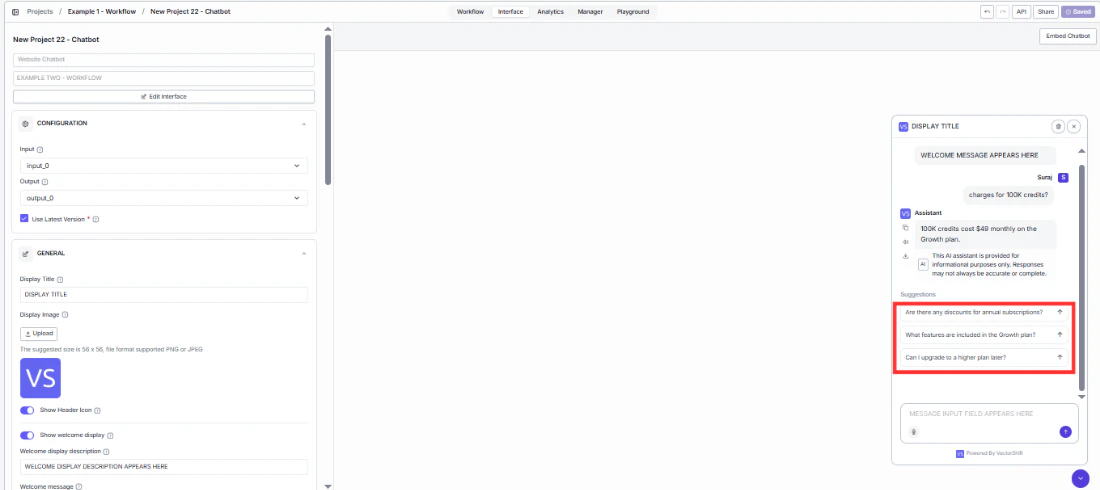Click the Saved status button
Screen dimensions: 1100x490
pos(1078,12)
